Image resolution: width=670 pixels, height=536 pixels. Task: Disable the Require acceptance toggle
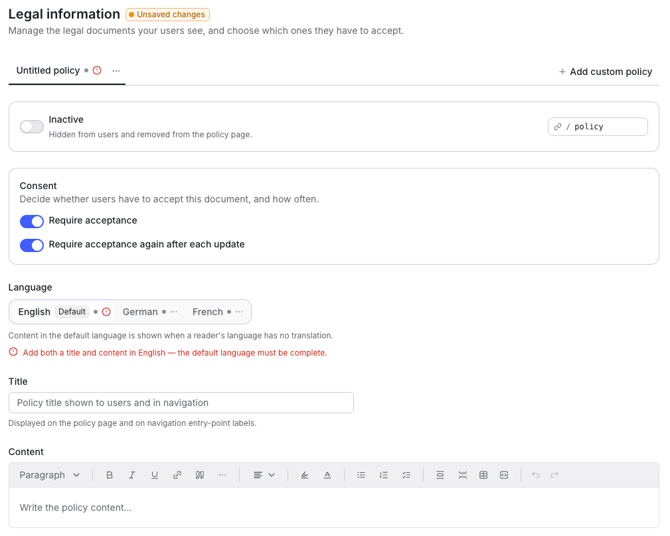(32, 221)
